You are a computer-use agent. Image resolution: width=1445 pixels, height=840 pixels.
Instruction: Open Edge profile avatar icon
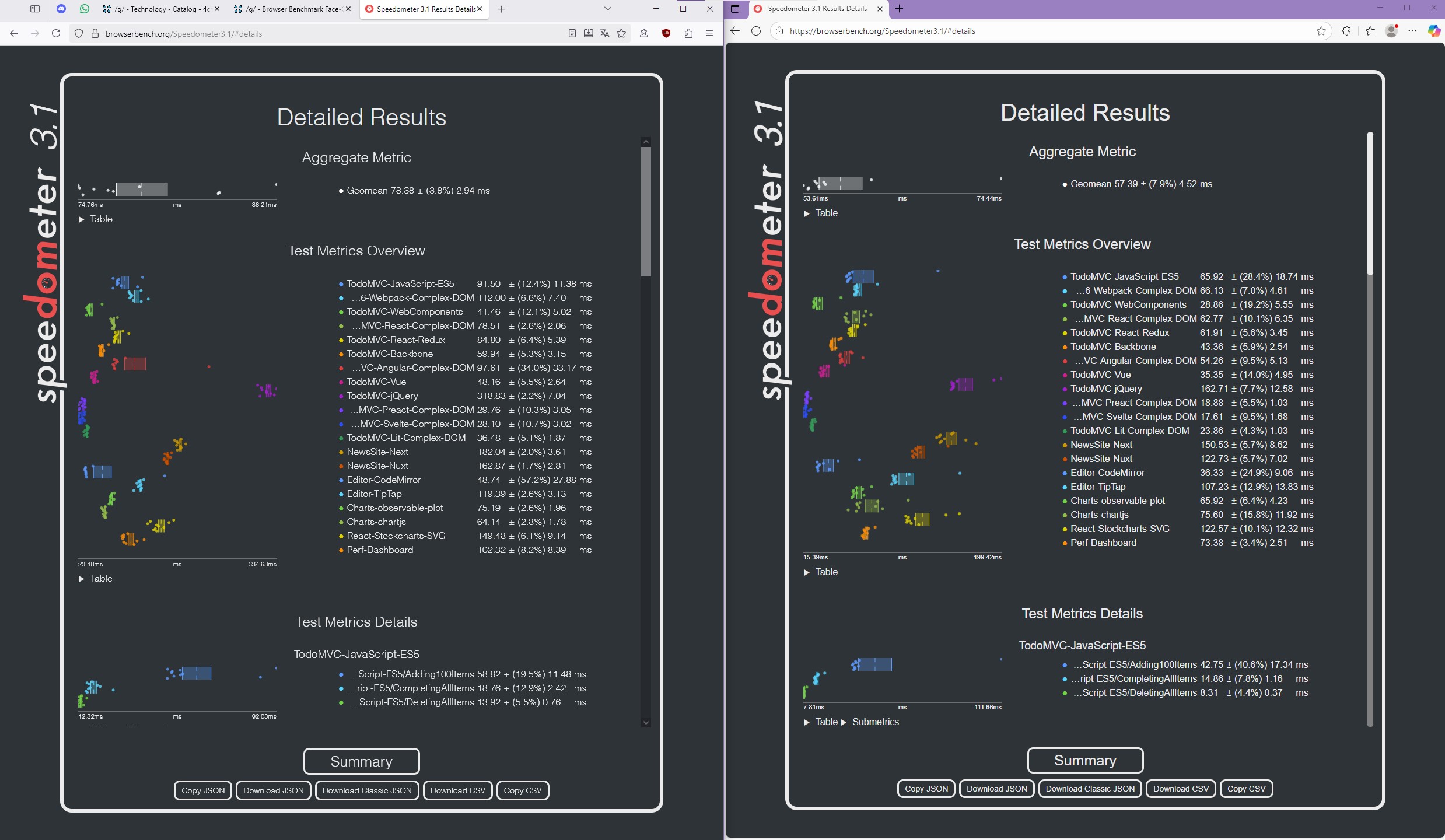[1391, 31]
